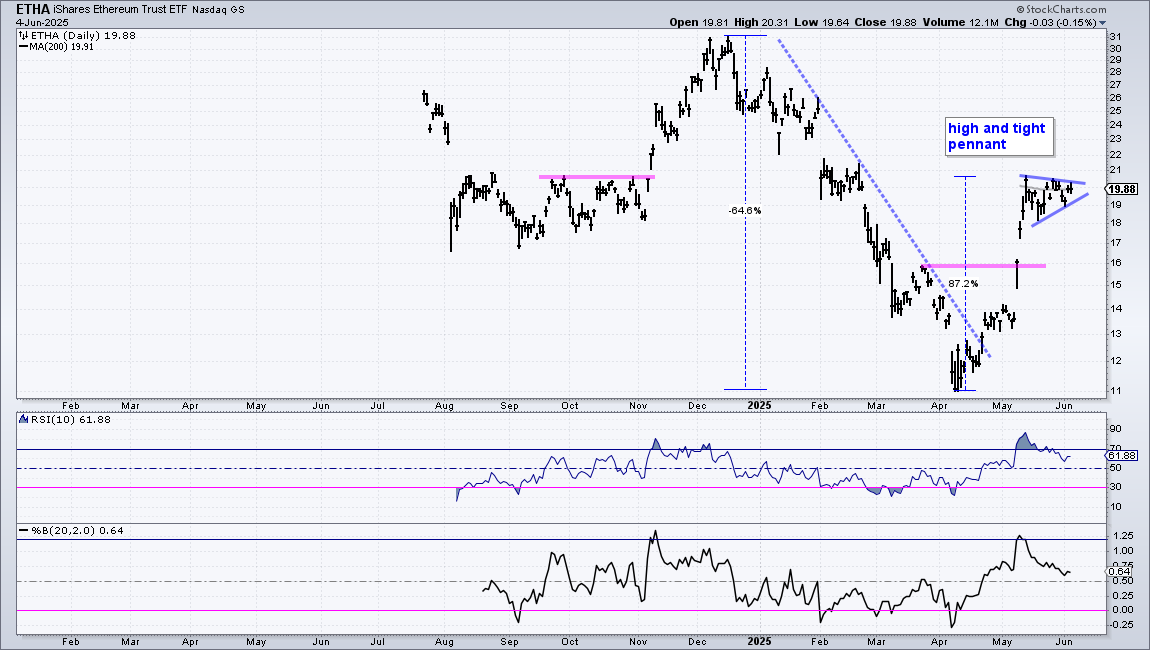Click the 'Close 19.88' value

coord(885,22)
